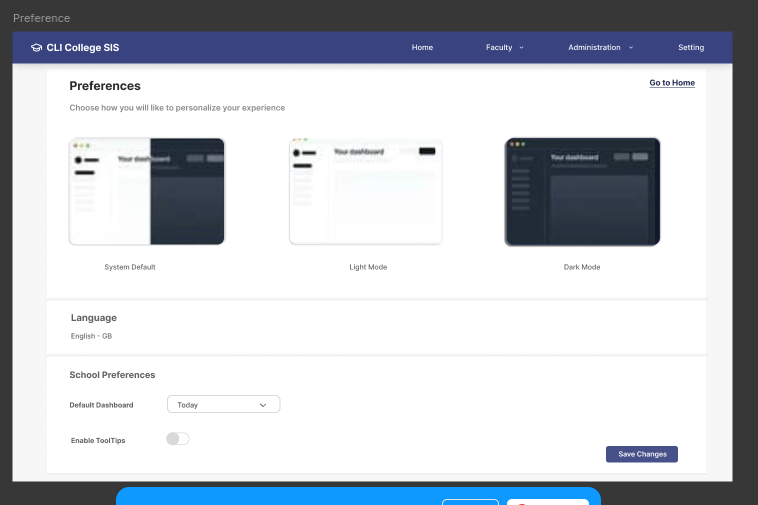The width and height of the screenshot is (758, 505).
Task: Click the graduation cap logo icon
Action: click(x=36, y=48)
